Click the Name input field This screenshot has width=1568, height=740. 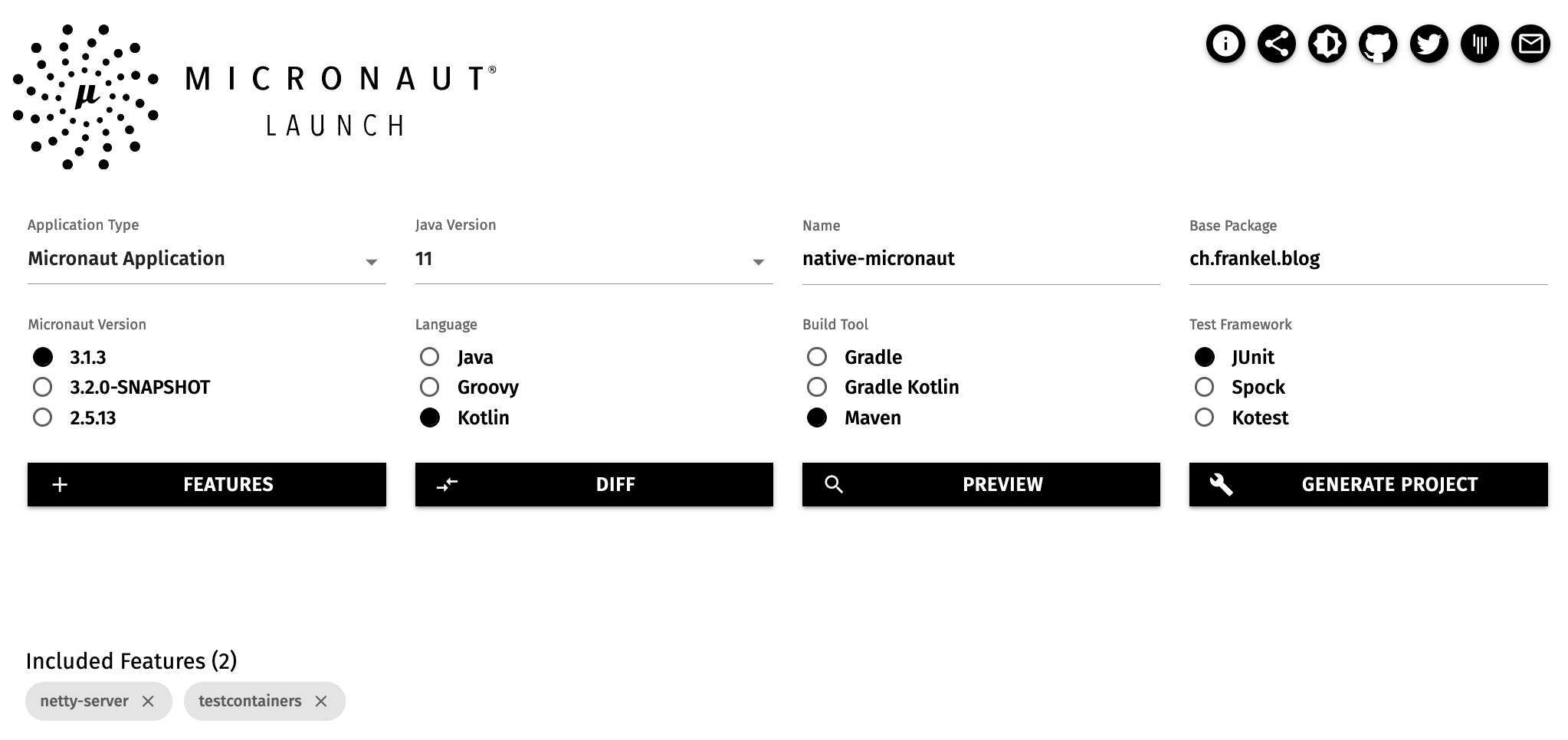tap(981, 259)
